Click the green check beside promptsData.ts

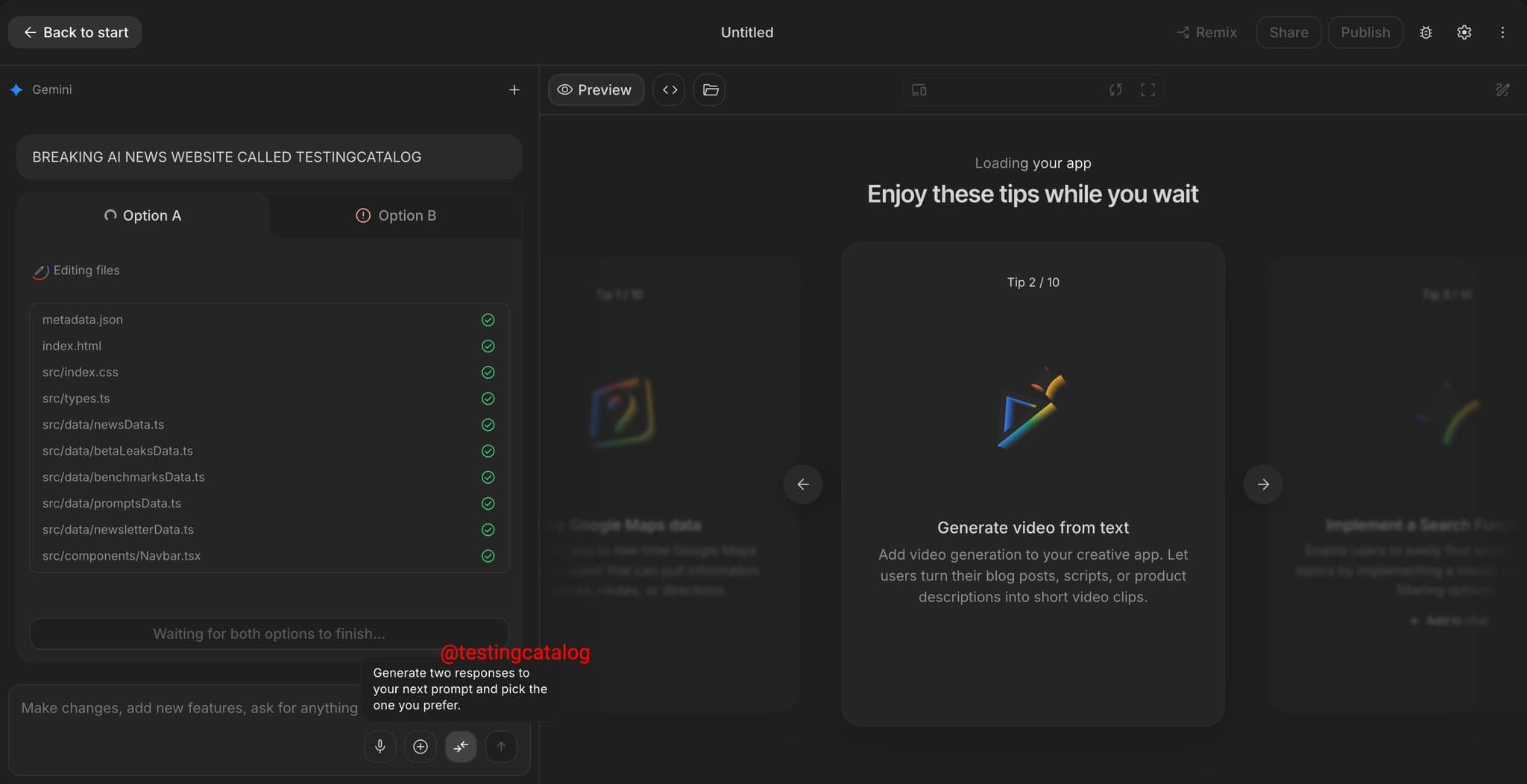tap(488, 503)
